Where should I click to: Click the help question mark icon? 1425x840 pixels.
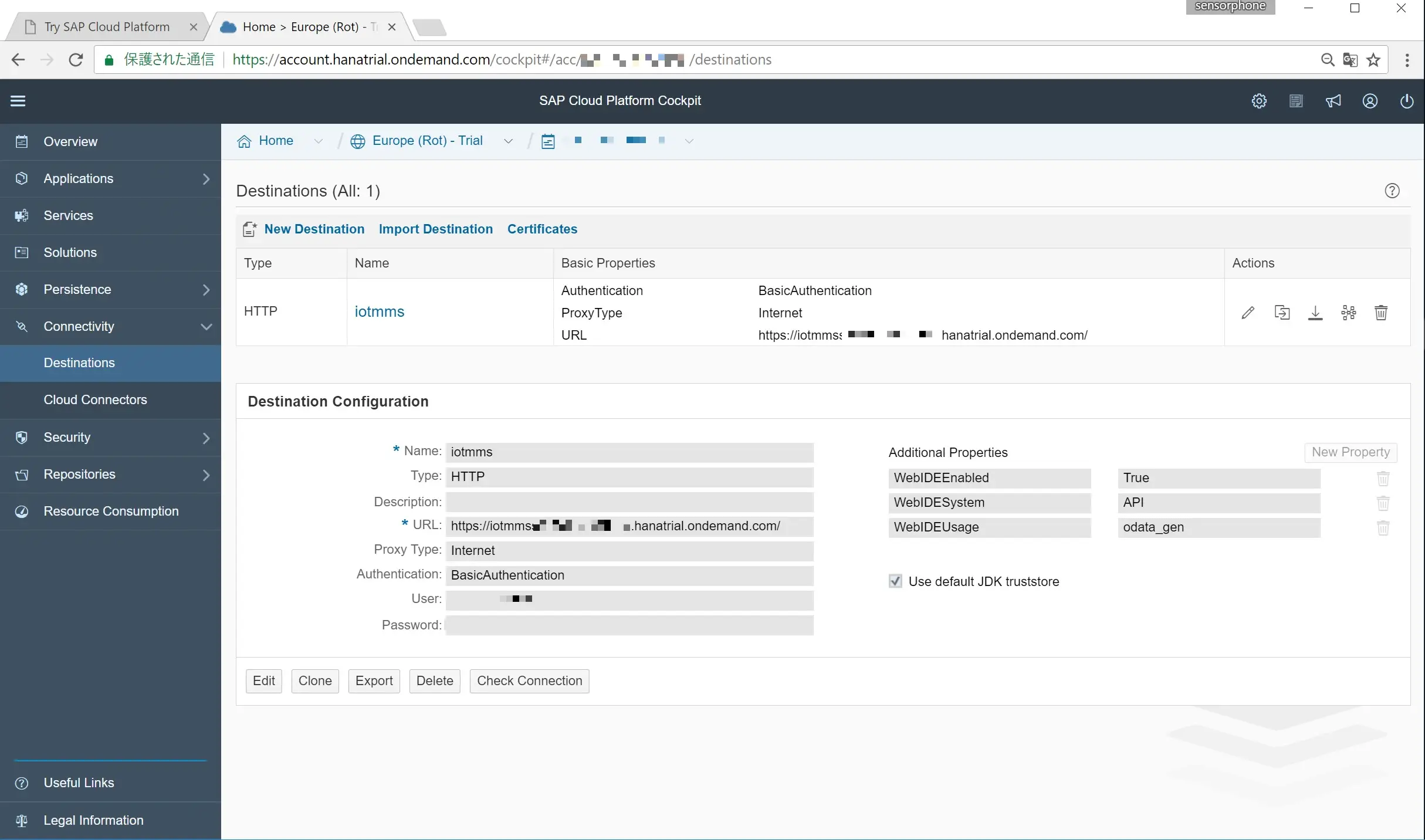1392,191
